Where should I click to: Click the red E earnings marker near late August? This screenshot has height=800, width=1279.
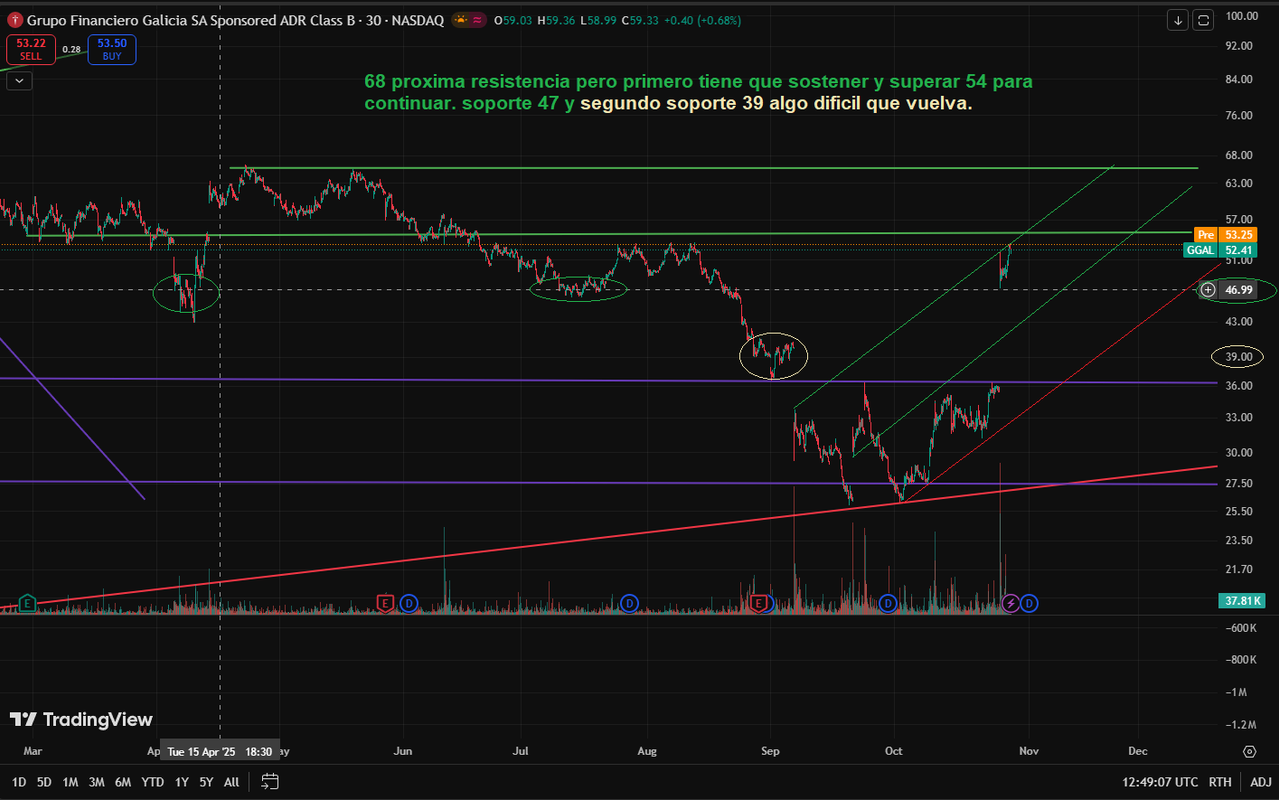click(x=758, y=603)
